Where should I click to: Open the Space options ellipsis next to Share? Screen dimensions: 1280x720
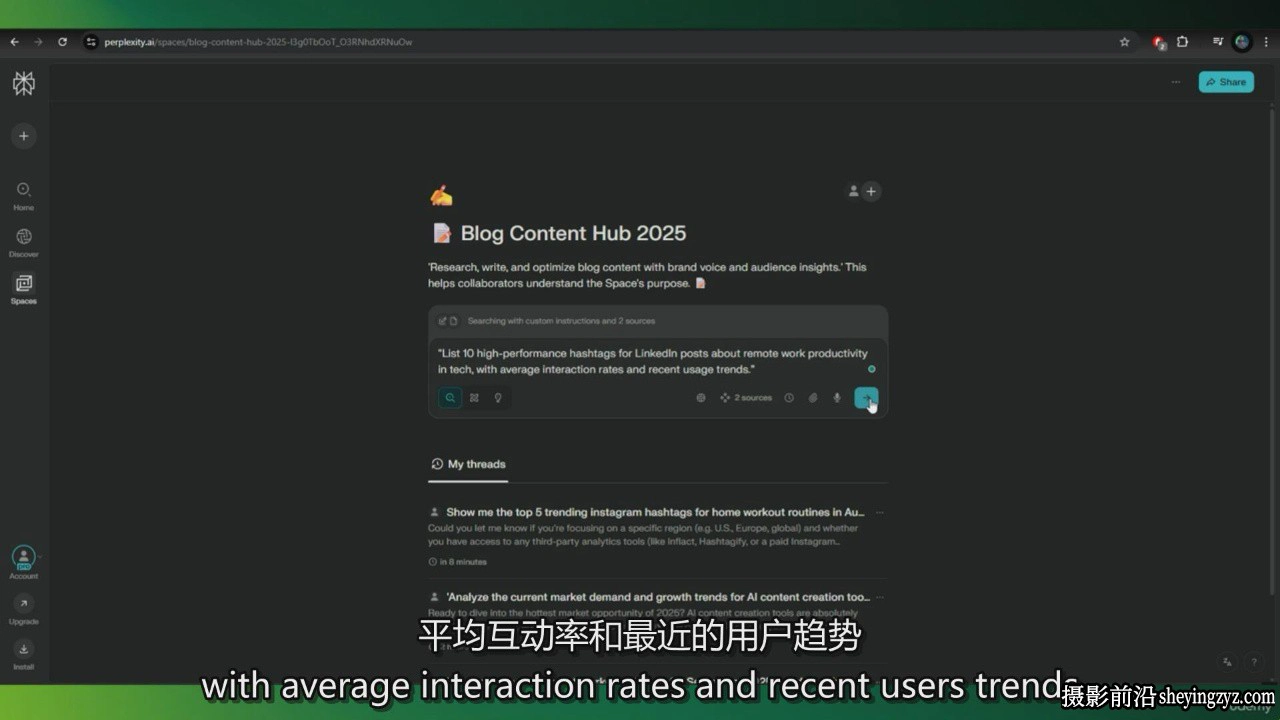[1175, 82]
